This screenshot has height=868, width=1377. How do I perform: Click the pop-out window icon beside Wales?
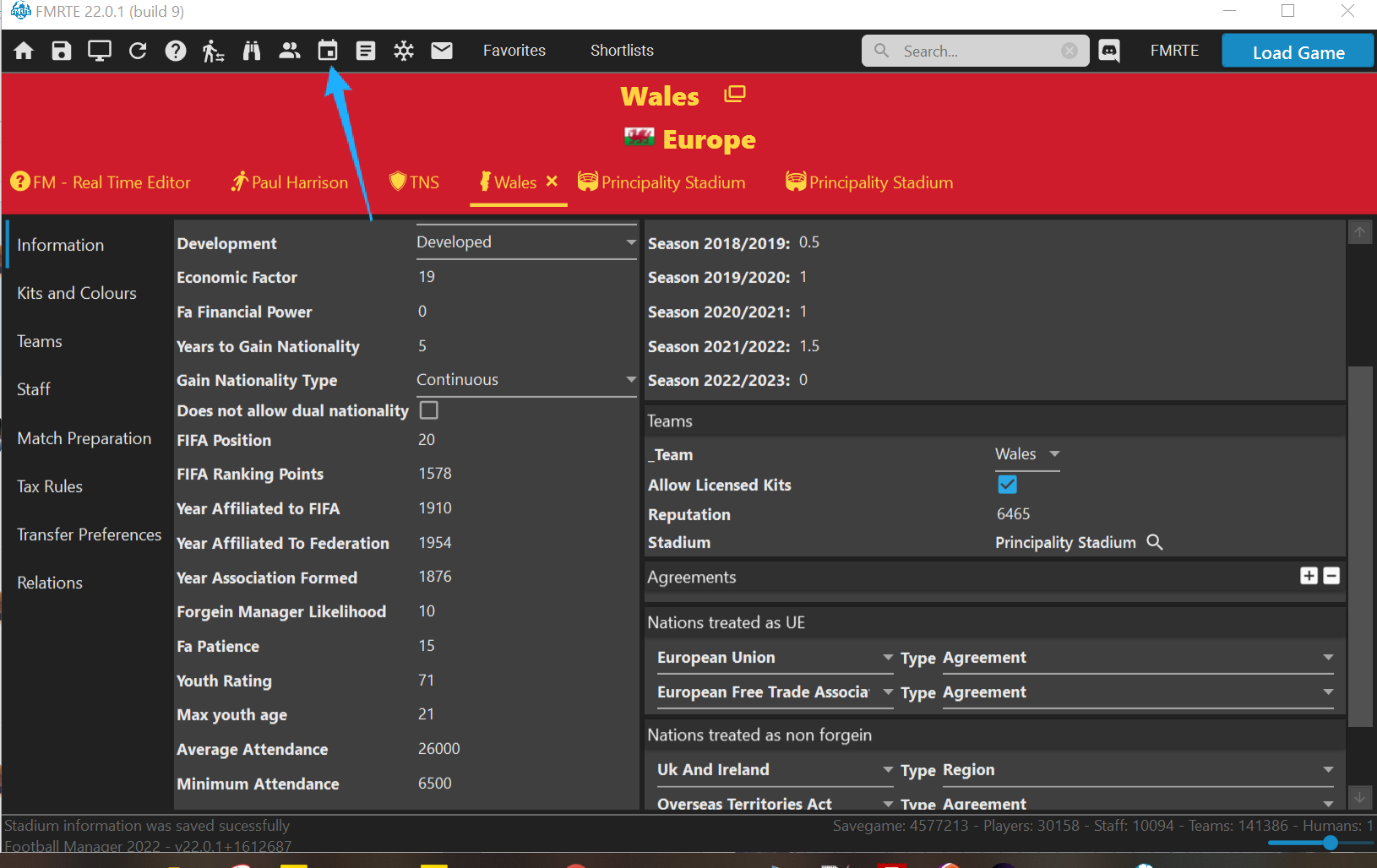(x=735, y=94)
